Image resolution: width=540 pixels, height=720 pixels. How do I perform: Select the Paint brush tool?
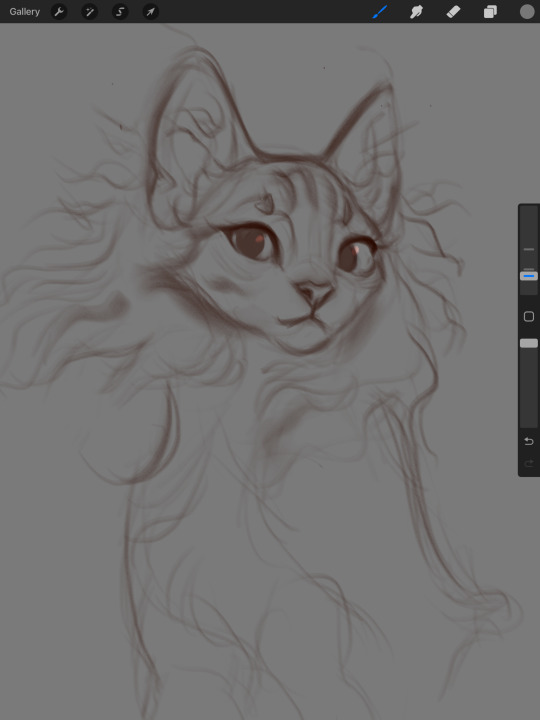[x=380, y=12]
